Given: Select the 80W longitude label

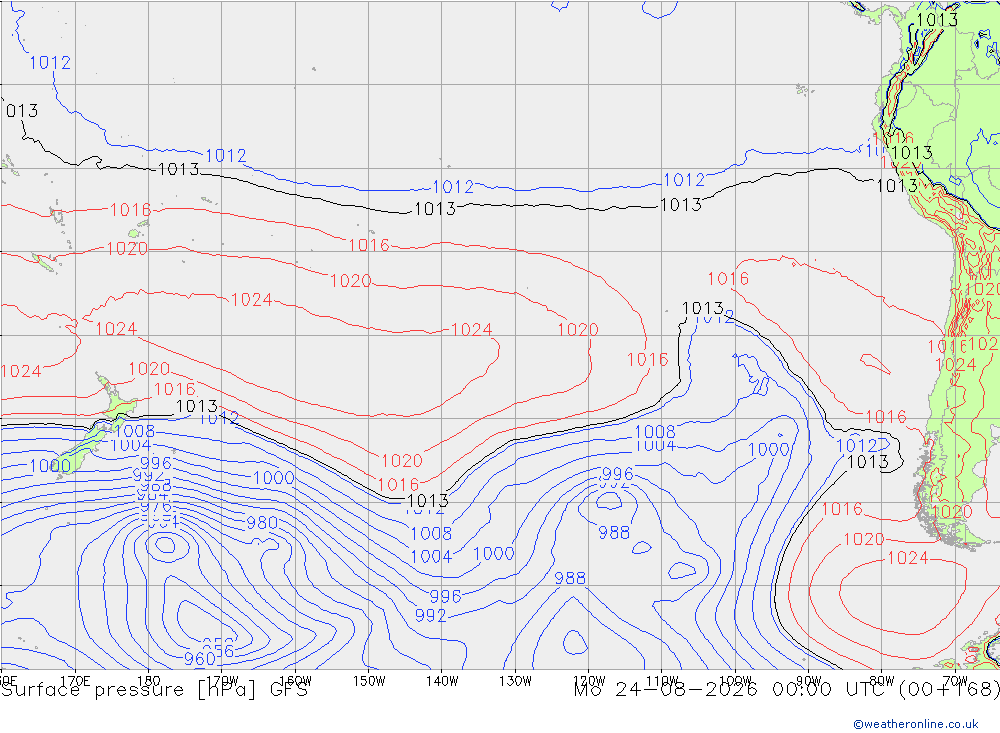Looking at the screenshot, I should (882, 681).
